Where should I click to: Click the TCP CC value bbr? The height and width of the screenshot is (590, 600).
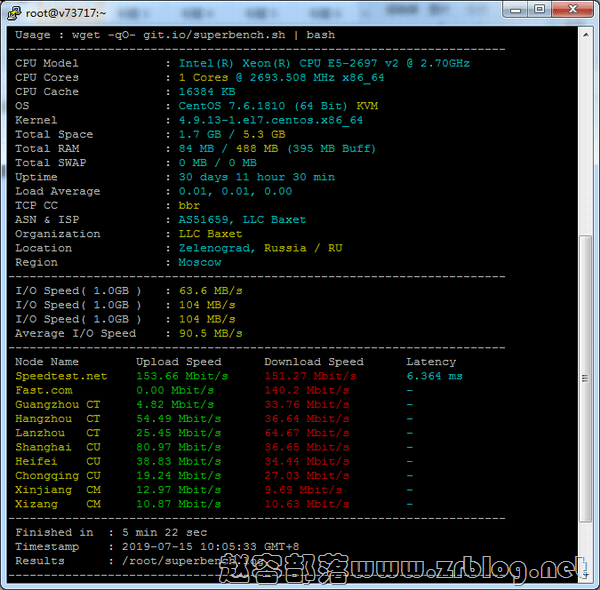point(189,205)
